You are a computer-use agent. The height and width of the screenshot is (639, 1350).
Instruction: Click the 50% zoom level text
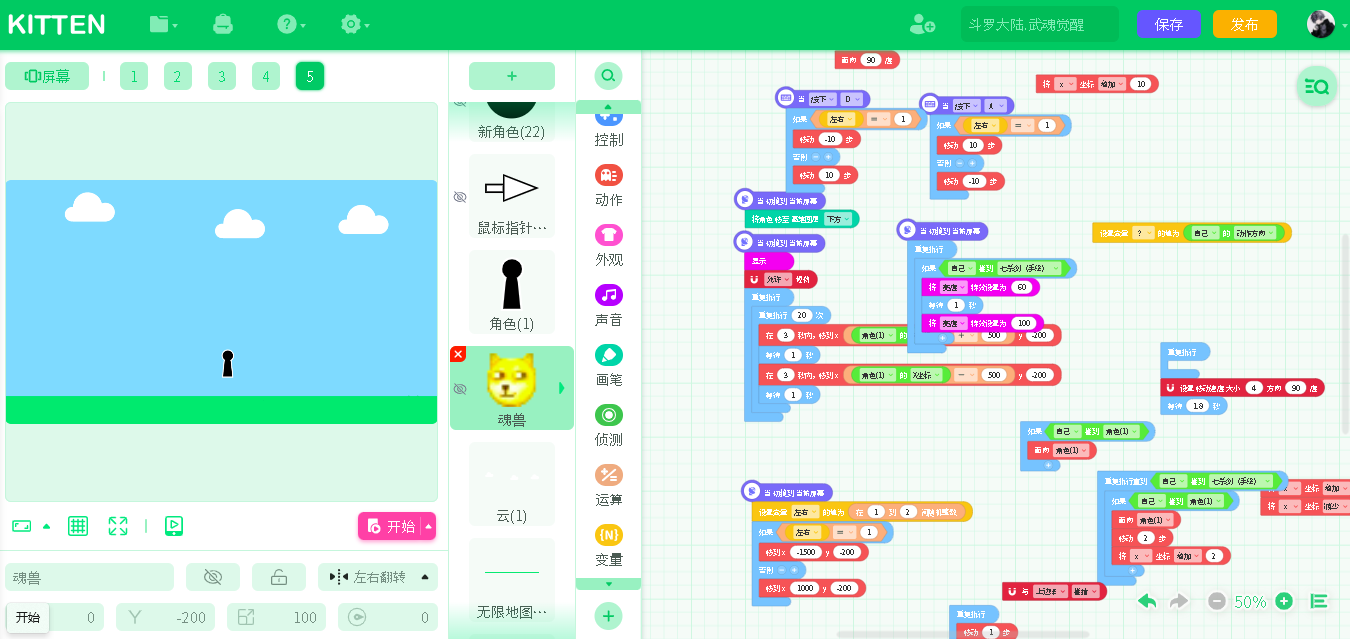(1250, 601)
